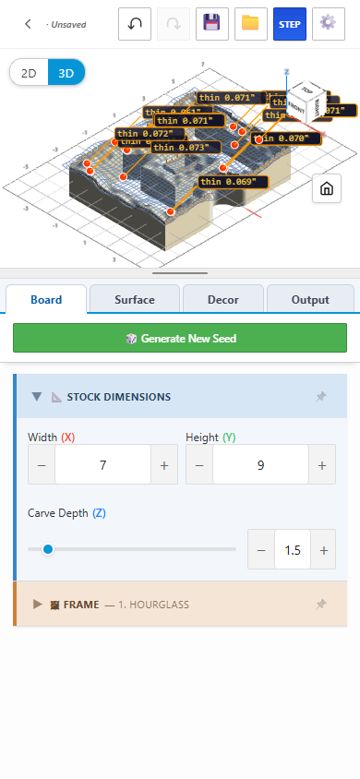Switch viewport to 2D mode
The image size is (360, 779).
[29, 73]
